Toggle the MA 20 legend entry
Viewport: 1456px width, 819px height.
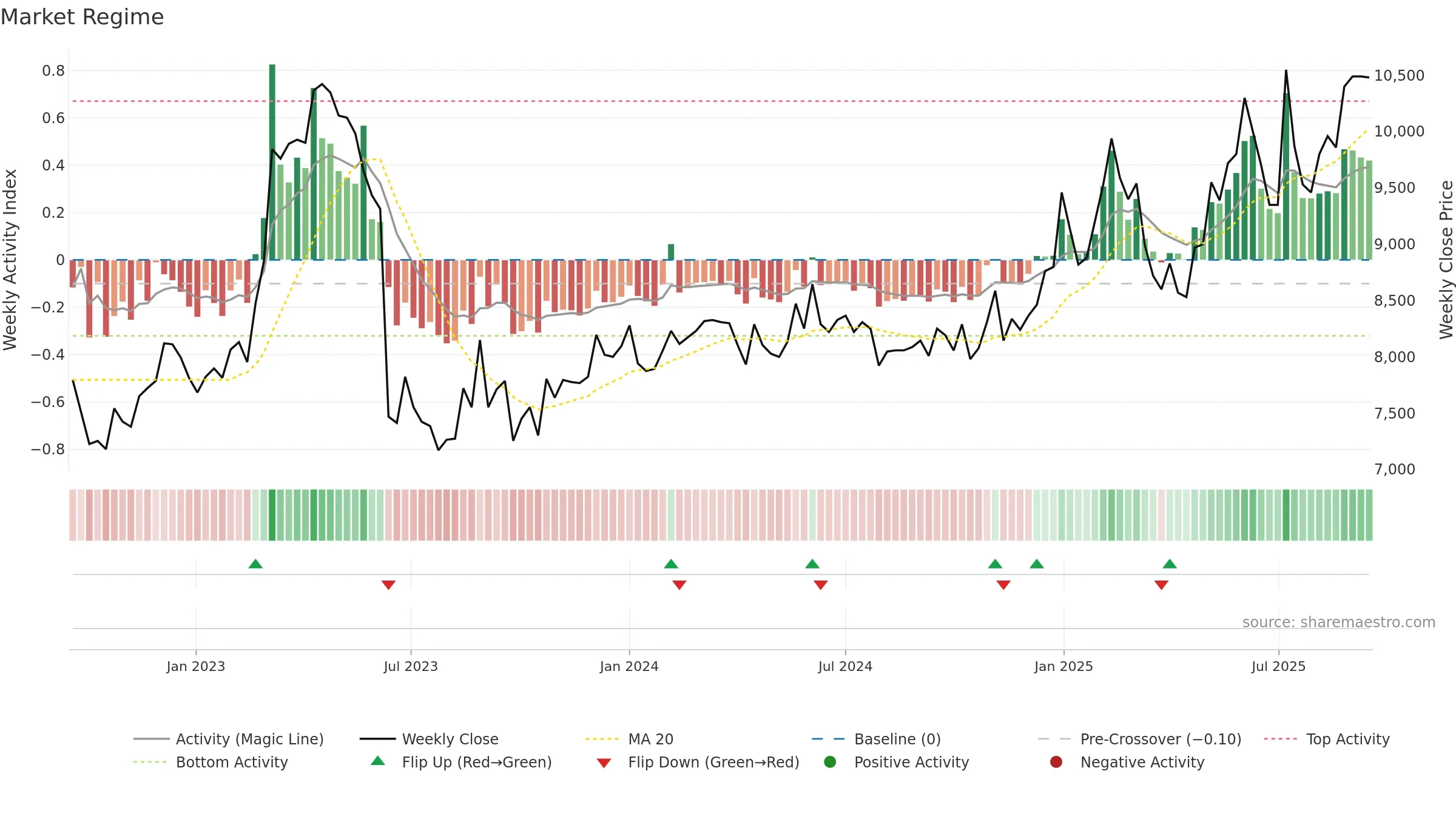point(630,739)
